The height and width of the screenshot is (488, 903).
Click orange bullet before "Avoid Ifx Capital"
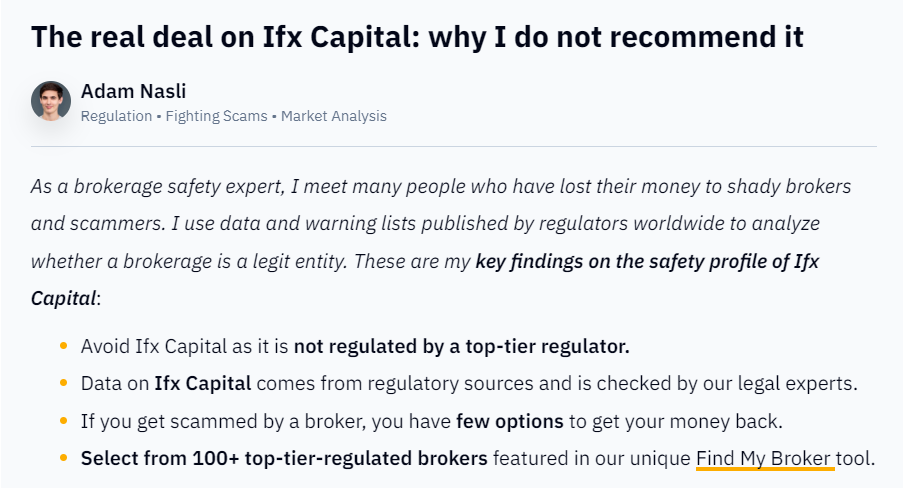tap(63, 346)
